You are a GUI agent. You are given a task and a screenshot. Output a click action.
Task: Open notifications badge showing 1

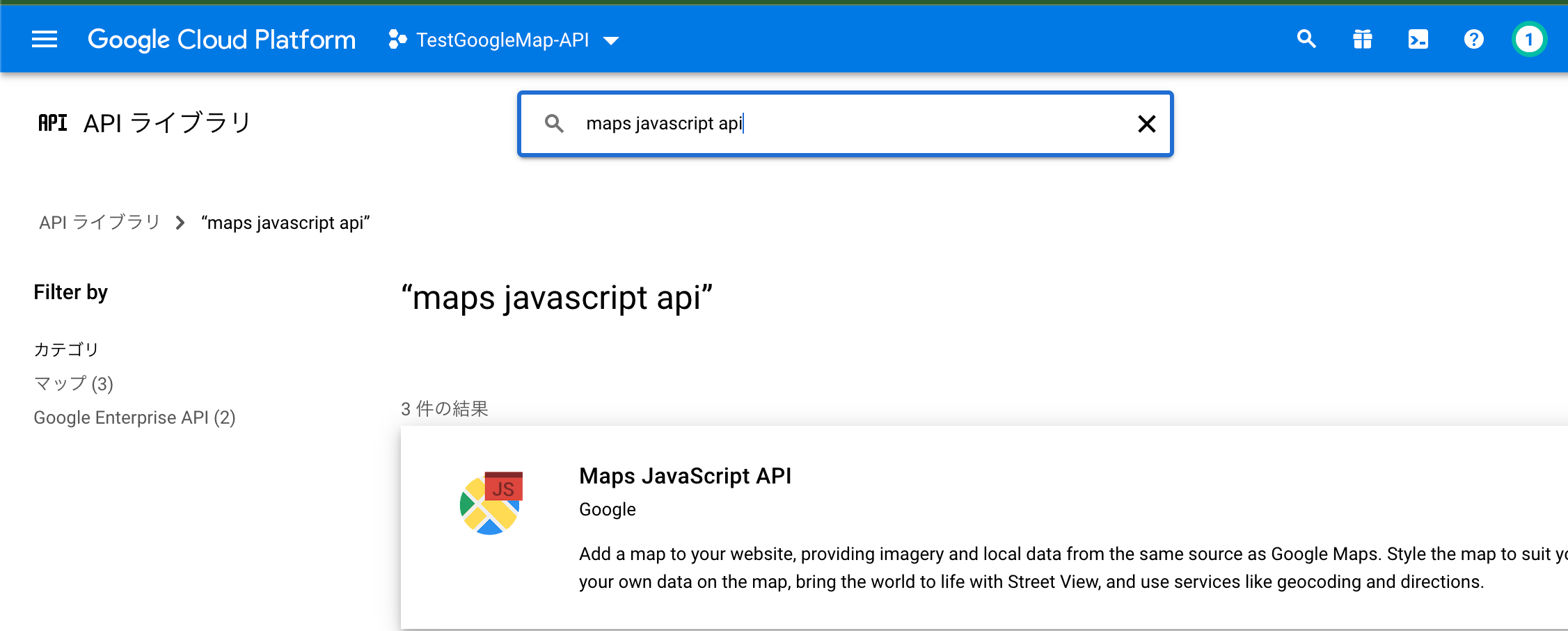click(x=1529, y=40)
